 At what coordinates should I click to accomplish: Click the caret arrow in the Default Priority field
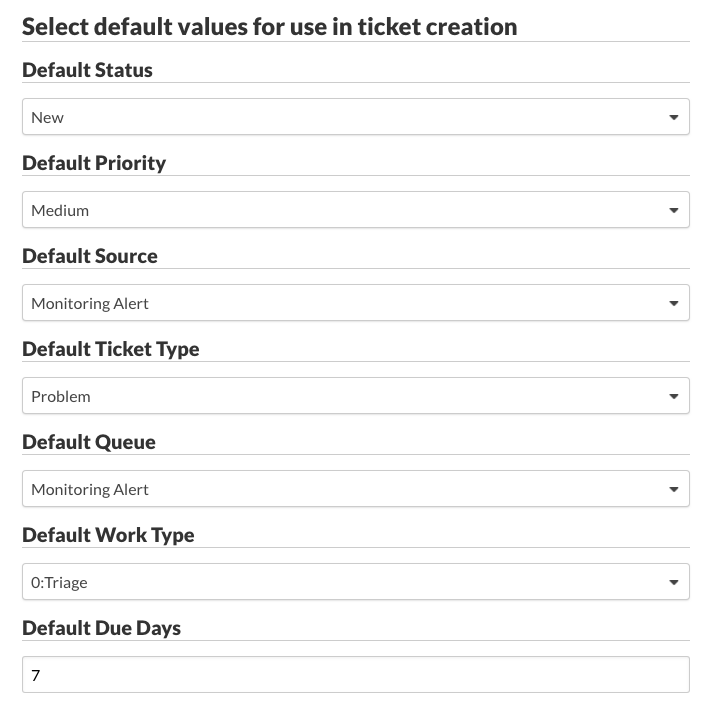point(674,211)
